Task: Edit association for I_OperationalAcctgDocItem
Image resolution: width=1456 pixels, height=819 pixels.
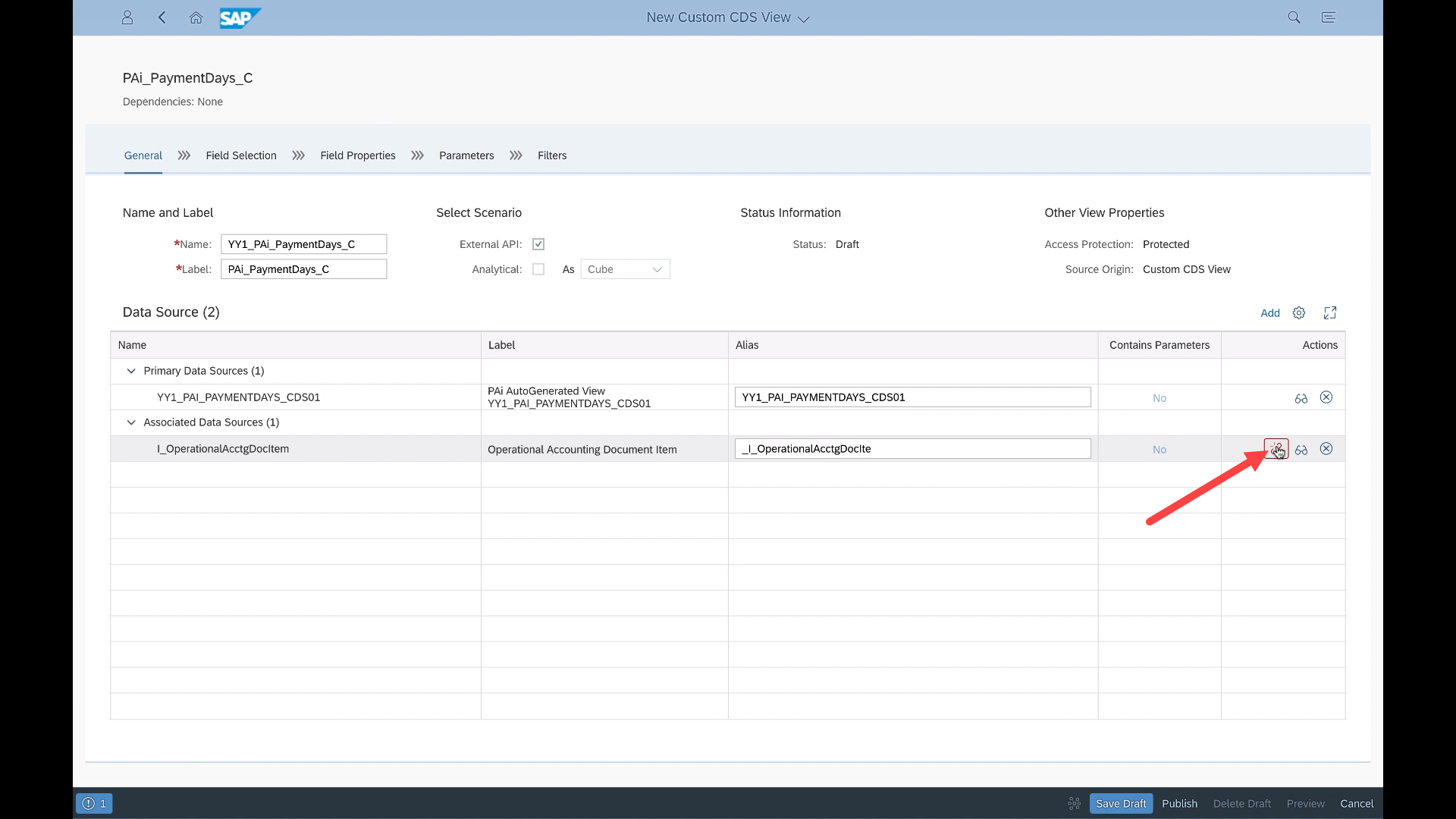Action: tap(1276, 449)
